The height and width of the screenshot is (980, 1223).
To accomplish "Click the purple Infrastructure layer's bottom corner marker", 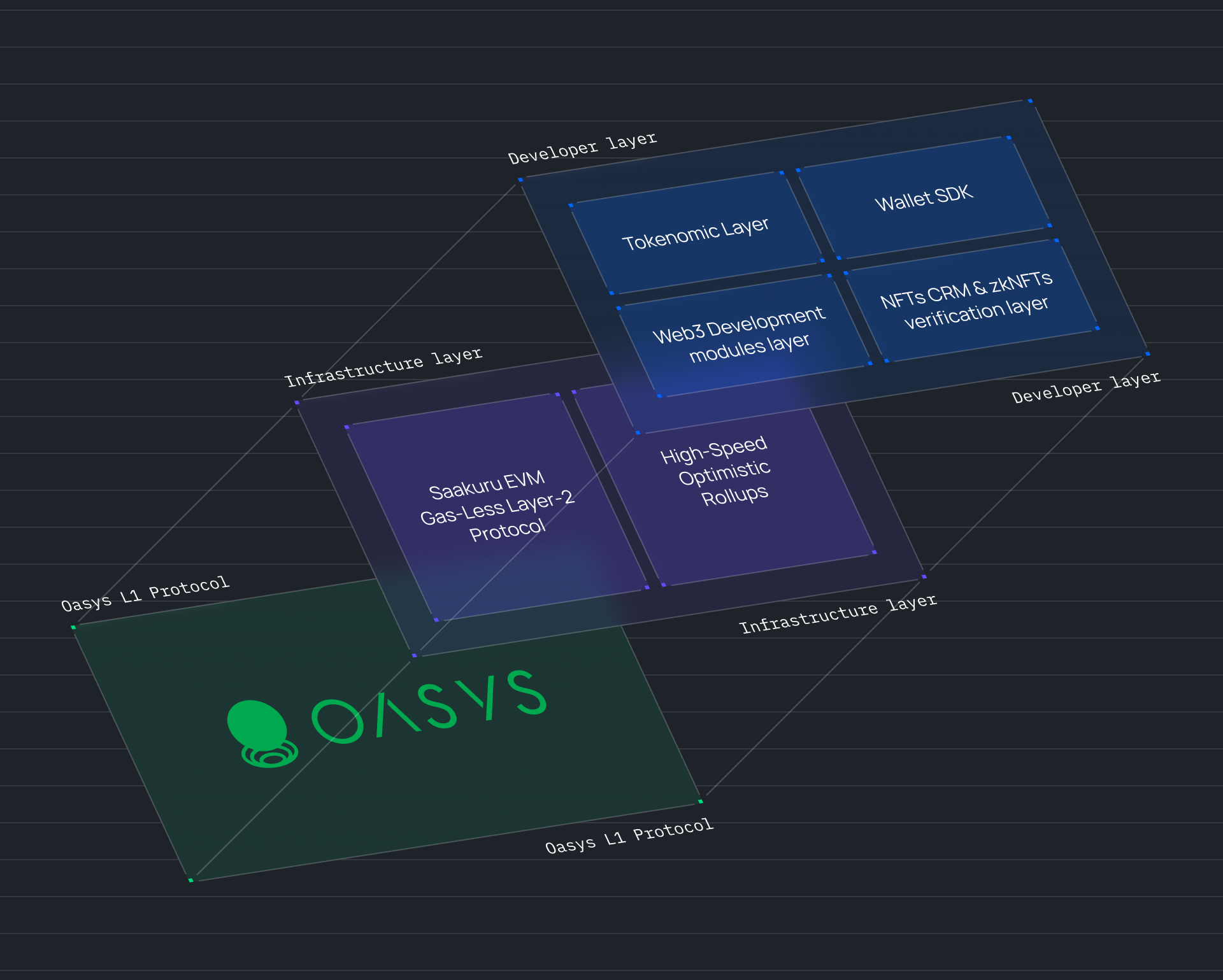I will click(x=414, y=655).
